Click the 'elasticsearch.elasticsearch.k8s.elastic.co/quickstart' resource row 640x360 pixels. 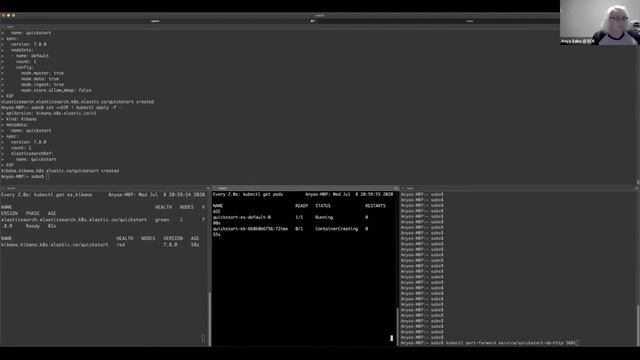coord(74,220)
